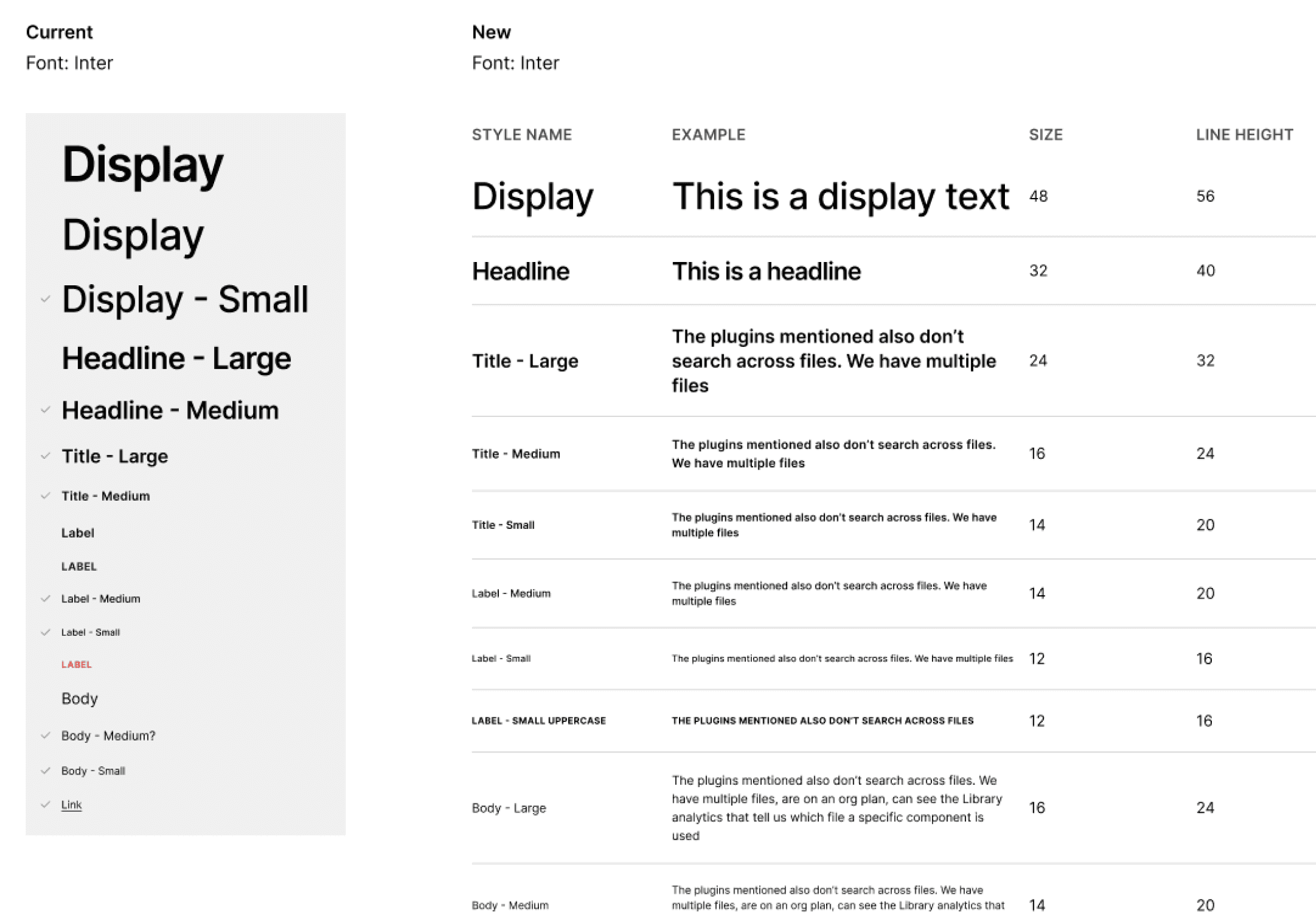Click the checkmark beside Label - Small
The width and height of the screenshot is (1316, 914).
[x=45, y=632]
